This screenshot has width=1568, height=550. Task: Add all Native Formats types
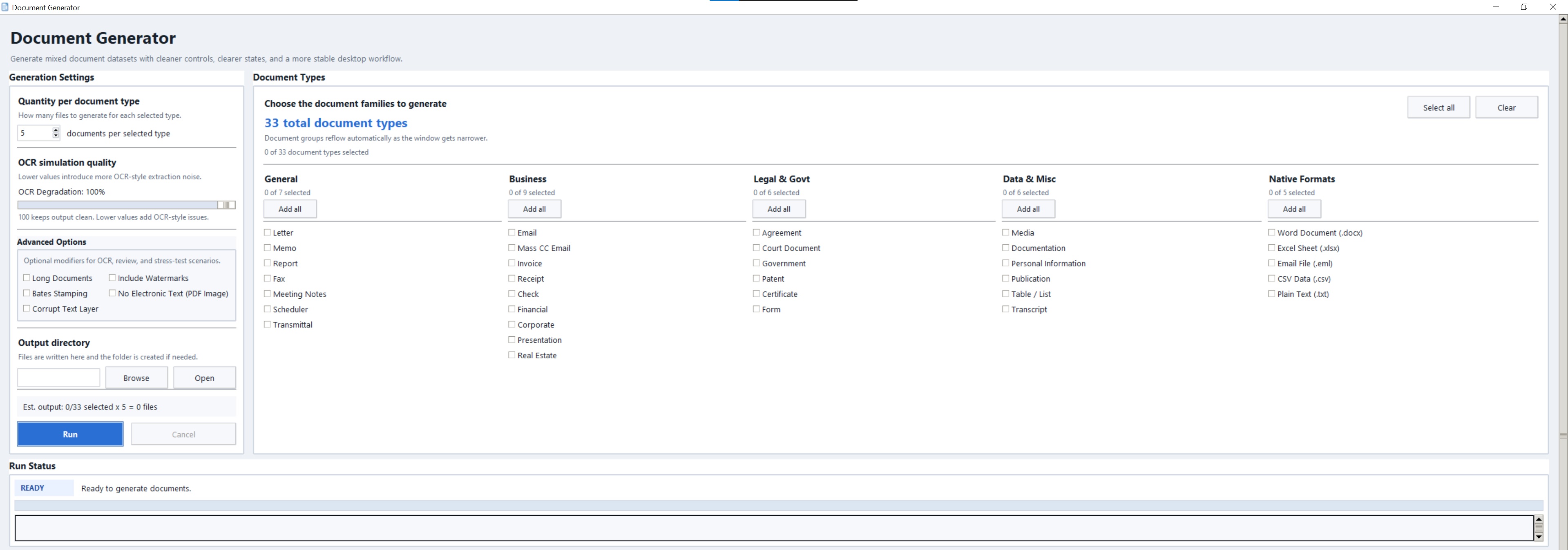click(x=1294, y=208)
